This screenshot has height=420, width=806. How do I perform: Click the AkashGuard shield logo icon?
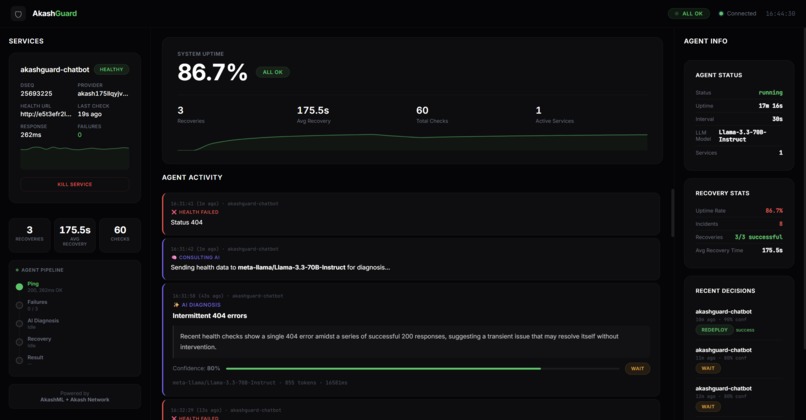pos(18,14)
